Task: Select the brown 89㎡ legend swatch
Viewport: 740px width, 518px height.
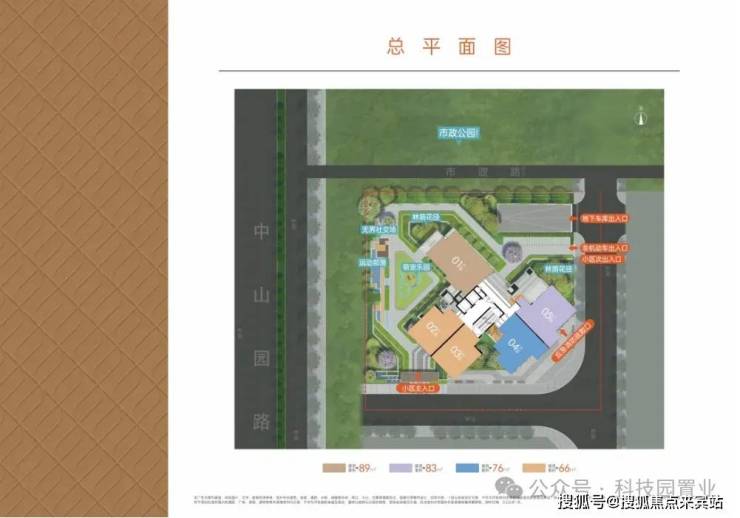Action: 334,468
